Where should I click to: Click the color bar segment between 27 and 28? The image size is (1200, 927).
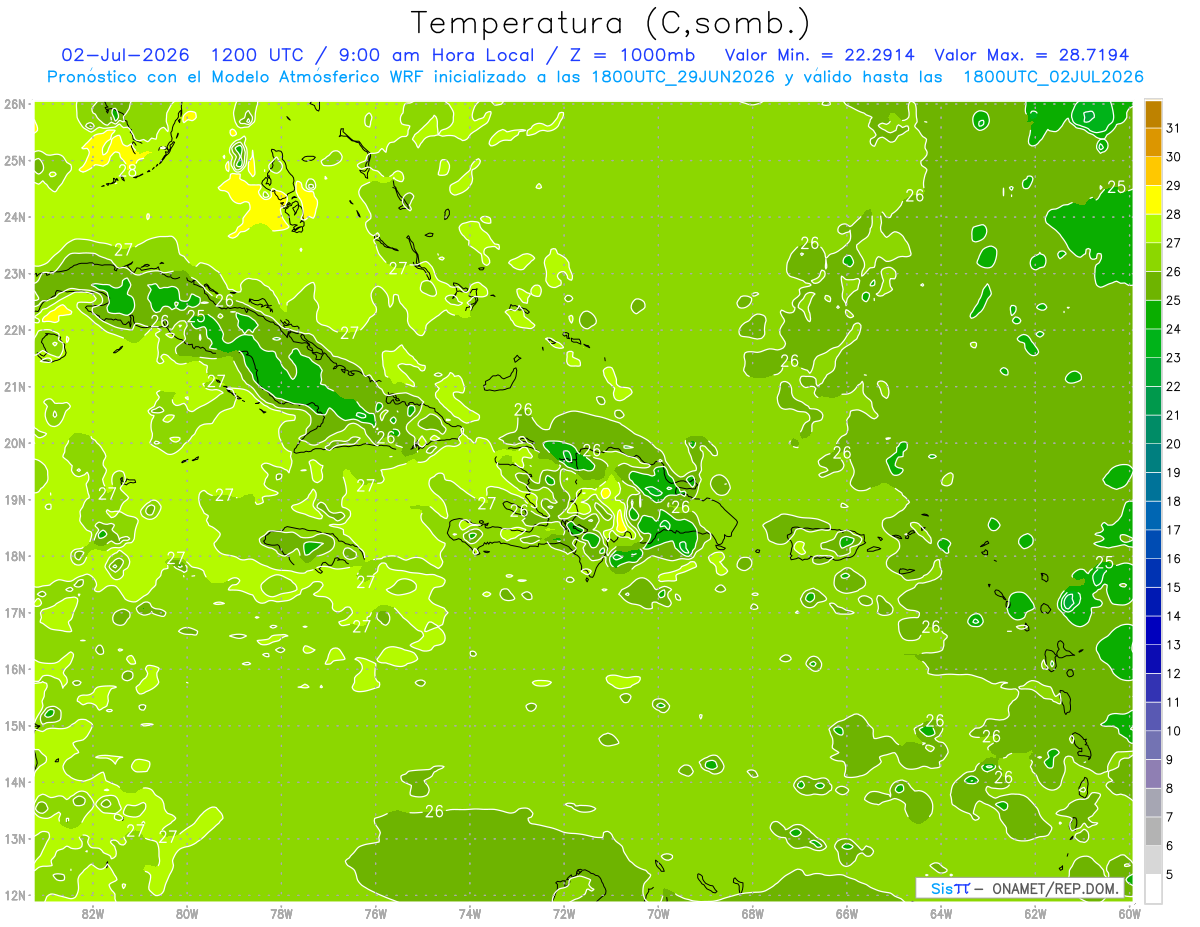point(1153,229)
